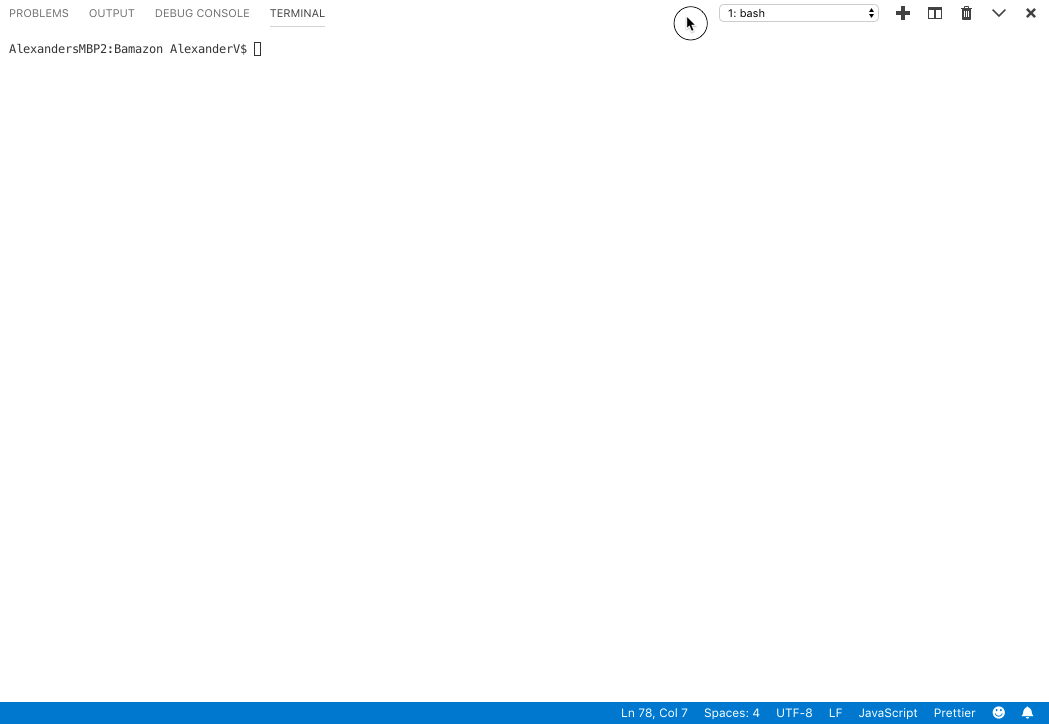Image resolution: width=1049 pixels, height=724 pixels.
Task: Pick JavaScript language mode
Action: coord(888,713)
